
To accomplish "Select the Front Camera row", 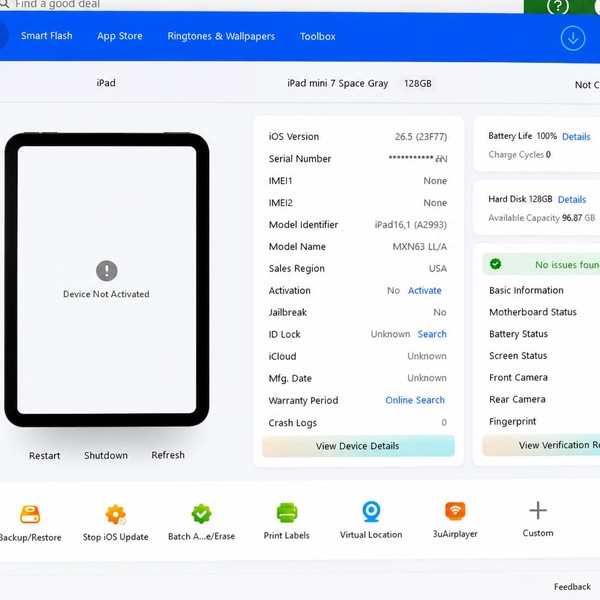I will [x=518, y=377].
